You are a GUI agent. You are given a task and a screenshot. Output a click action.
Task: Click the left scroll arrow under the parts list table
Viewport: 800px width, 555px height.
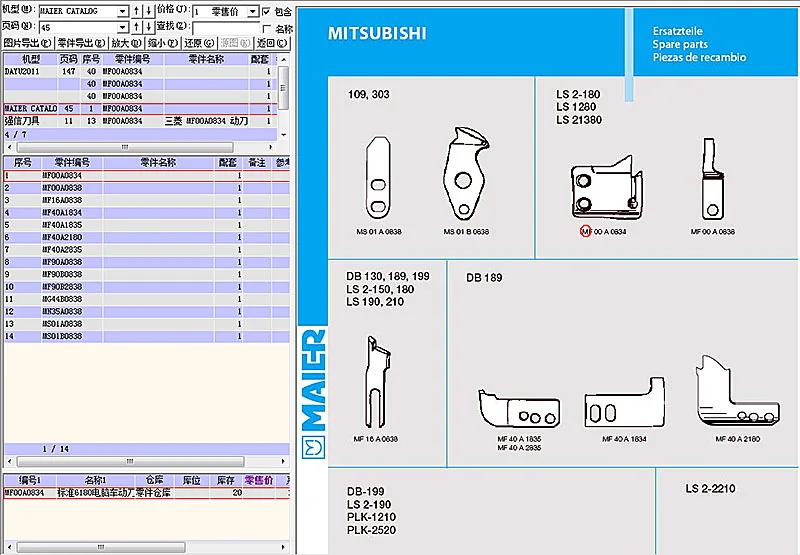pyautogui.click(x=10, y=461)
